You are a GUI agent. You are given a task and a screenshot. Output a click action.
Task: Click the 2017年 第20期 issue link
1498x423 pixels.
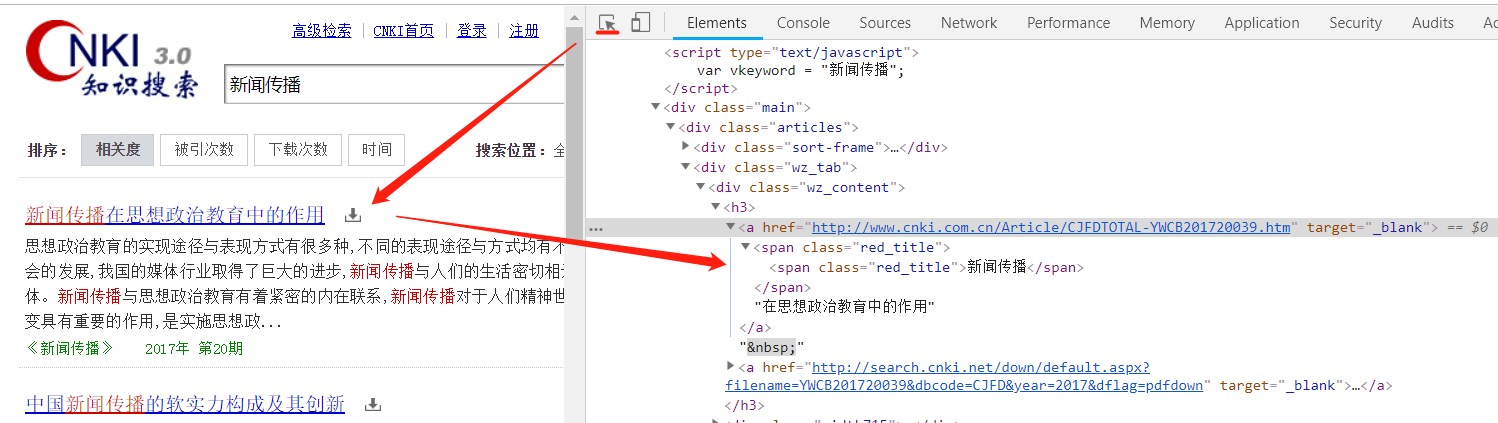pos(194,348)
